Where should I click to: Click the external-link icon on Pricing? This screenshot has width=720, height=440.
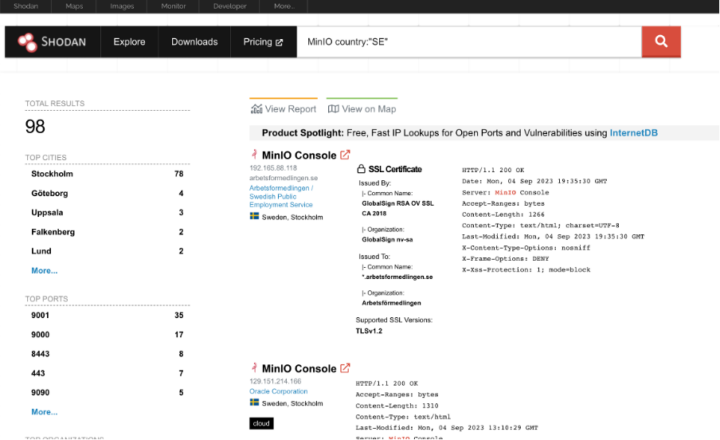coord(279,42)
